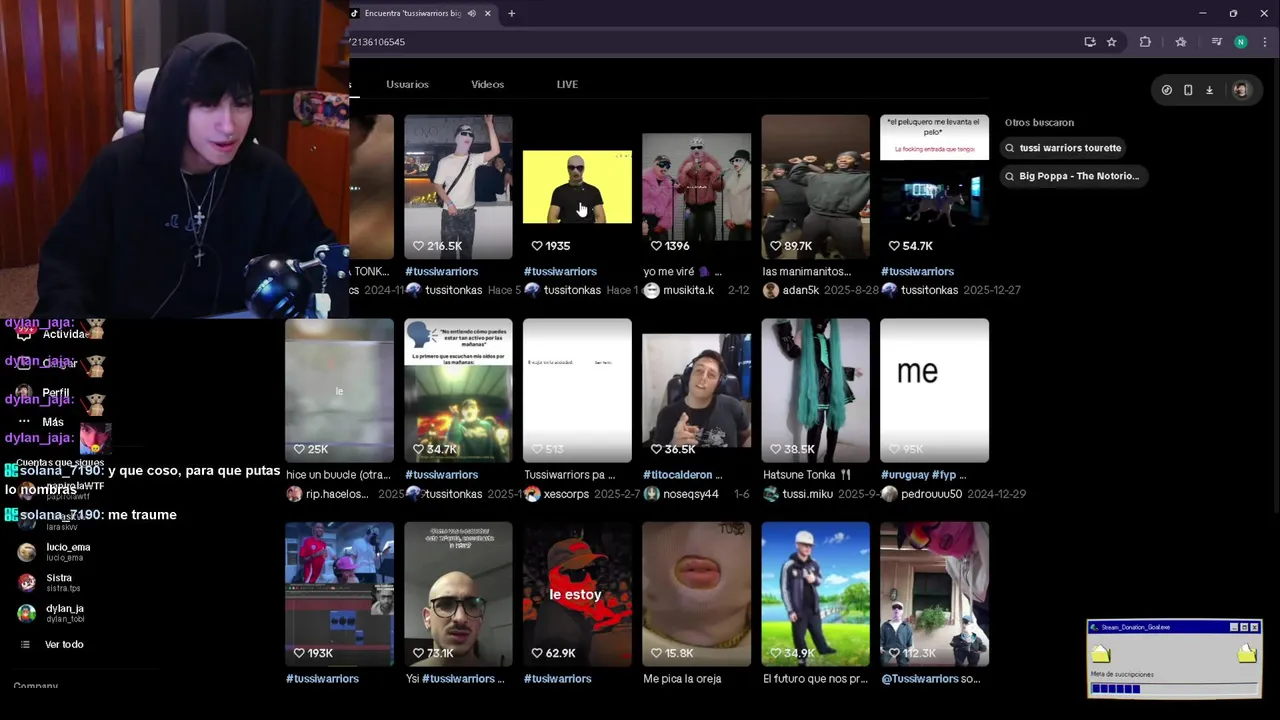This screenshot has height=720, width=1280.
Task: Open the adan5k avatar icon
Action: (x=771, y=290)
